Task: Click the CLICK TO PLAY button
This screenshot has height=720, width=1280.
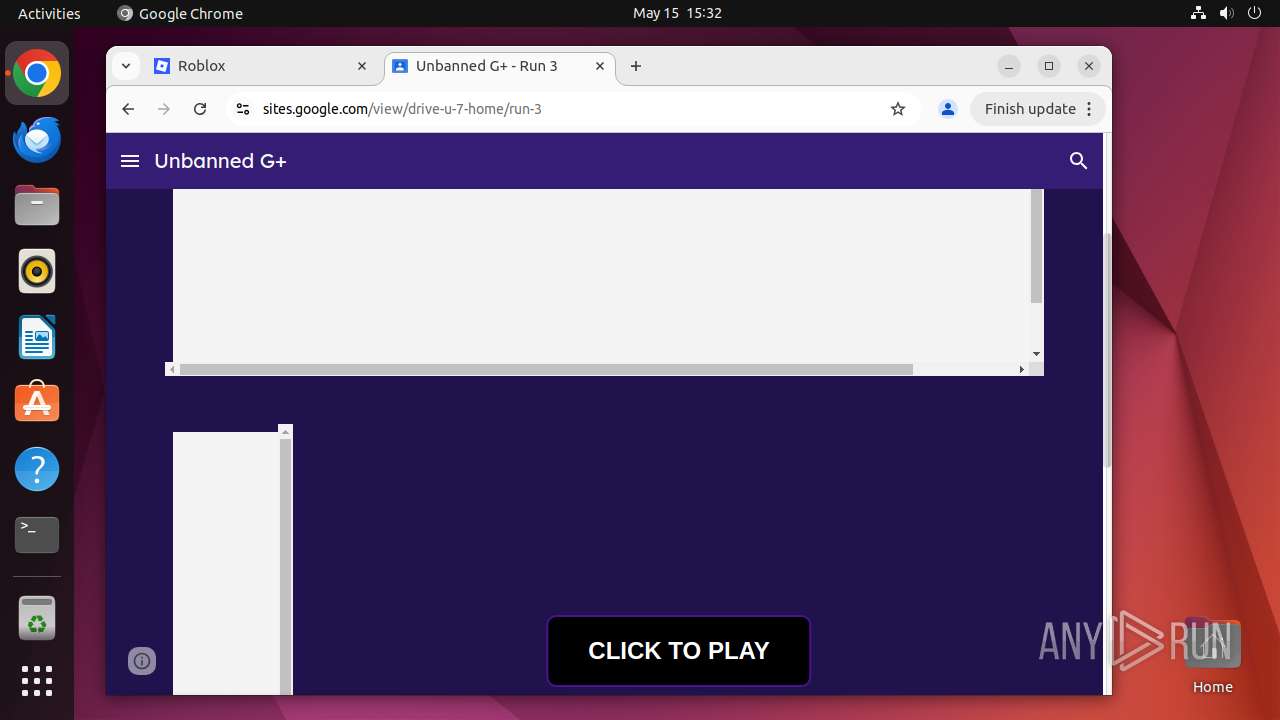Action: (x=679, y=651)
